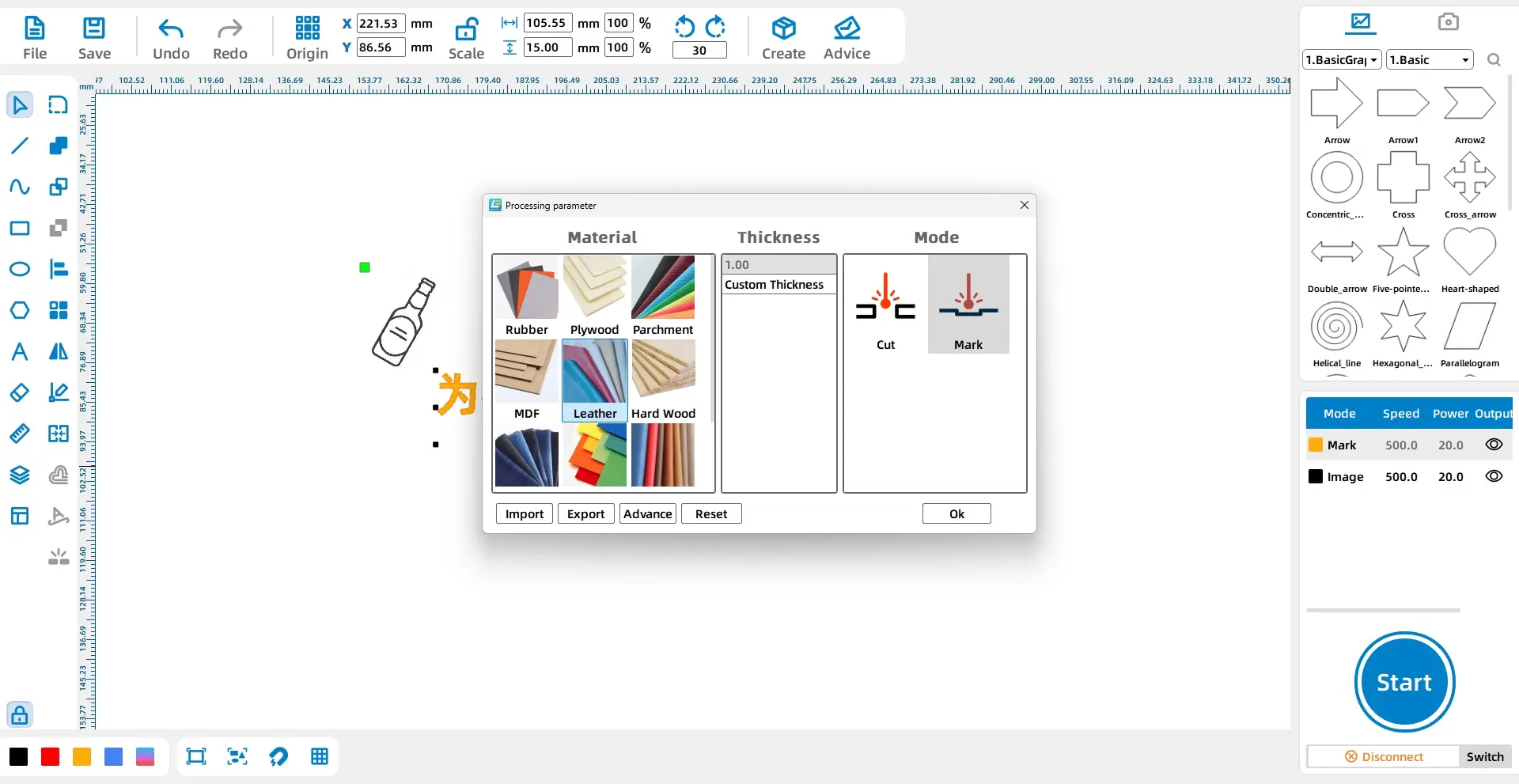This screenshot has height=784, width=1519.
Task: Select Plywood material
Action: [595, 296]
